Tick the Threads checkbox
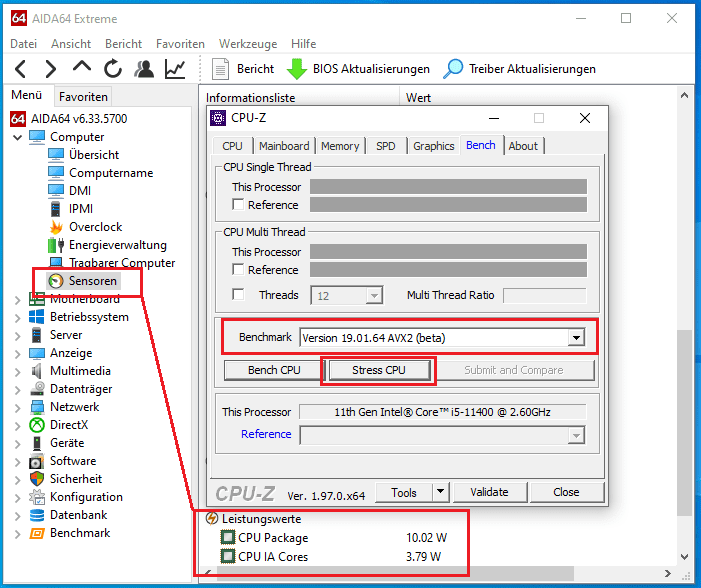The height and width of the screenshot is (588, 701). (x=238, y=295)
